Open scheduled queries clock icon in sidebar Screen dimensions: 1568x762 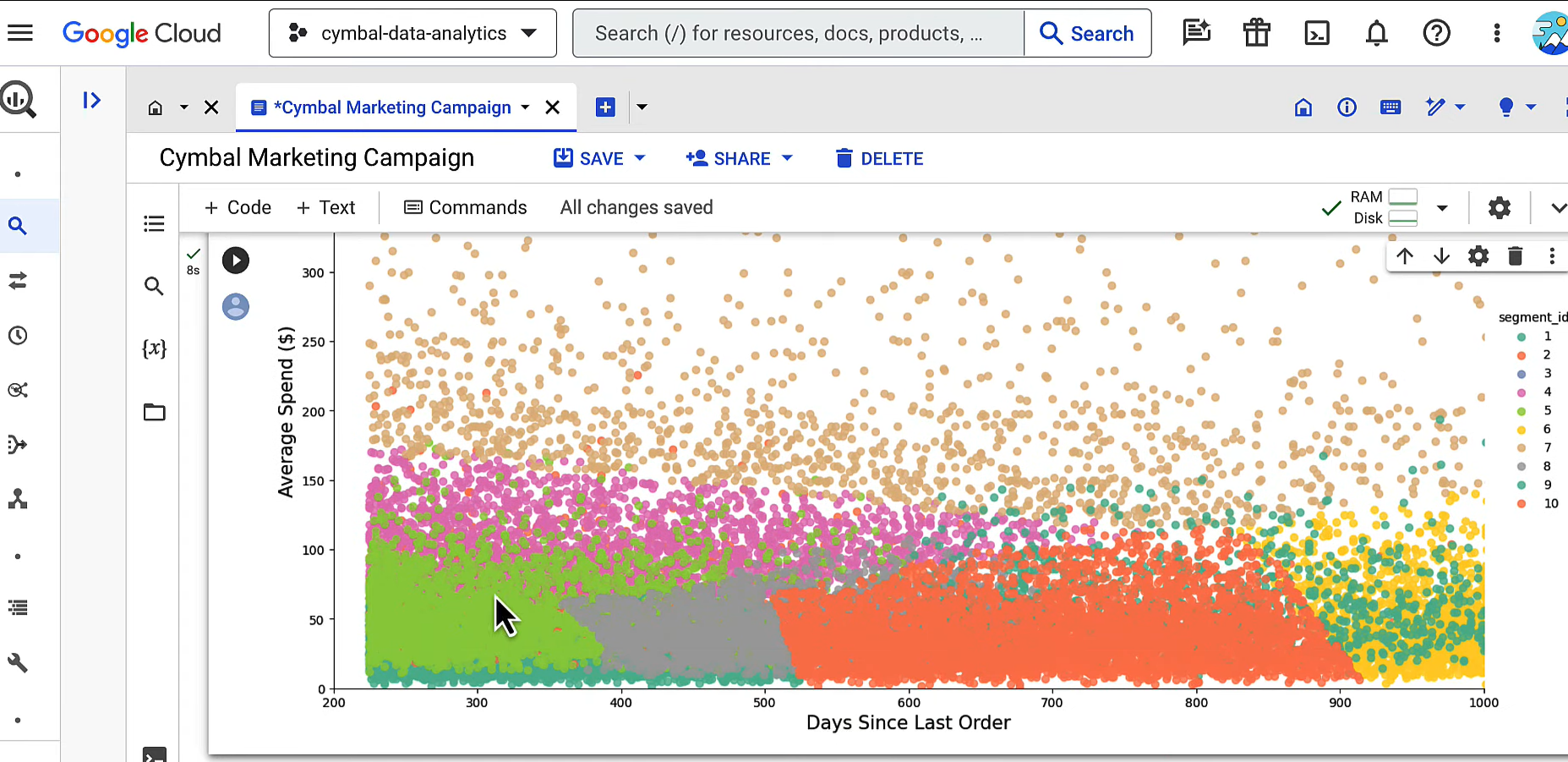tap(18, 336)
